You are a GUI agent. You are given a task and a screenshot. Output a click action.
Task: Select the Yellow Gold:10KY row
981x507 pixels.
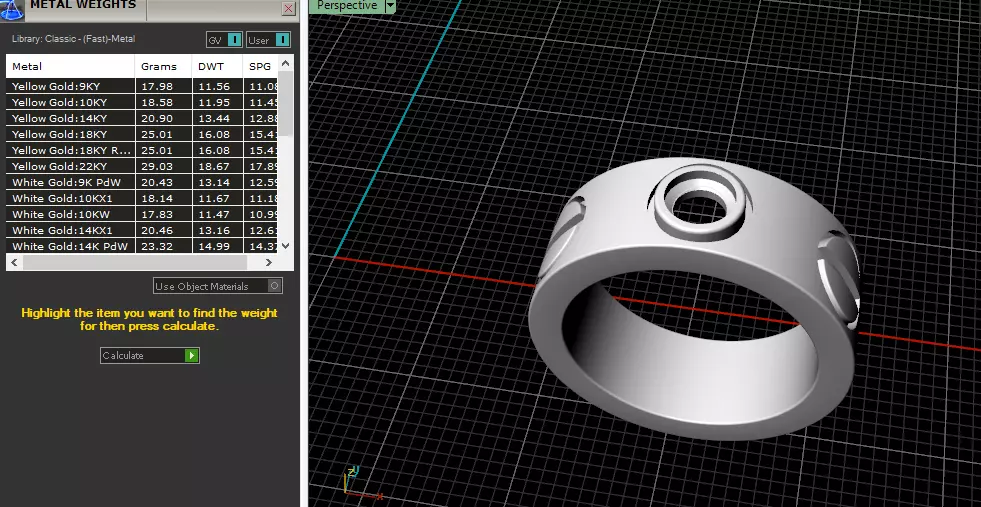(x=141, y=102)
